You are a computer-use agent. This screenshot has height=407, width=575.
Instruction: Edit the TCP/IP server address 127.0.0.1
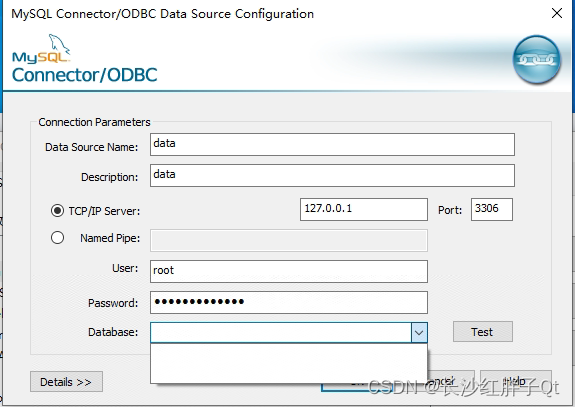(364, 209)
